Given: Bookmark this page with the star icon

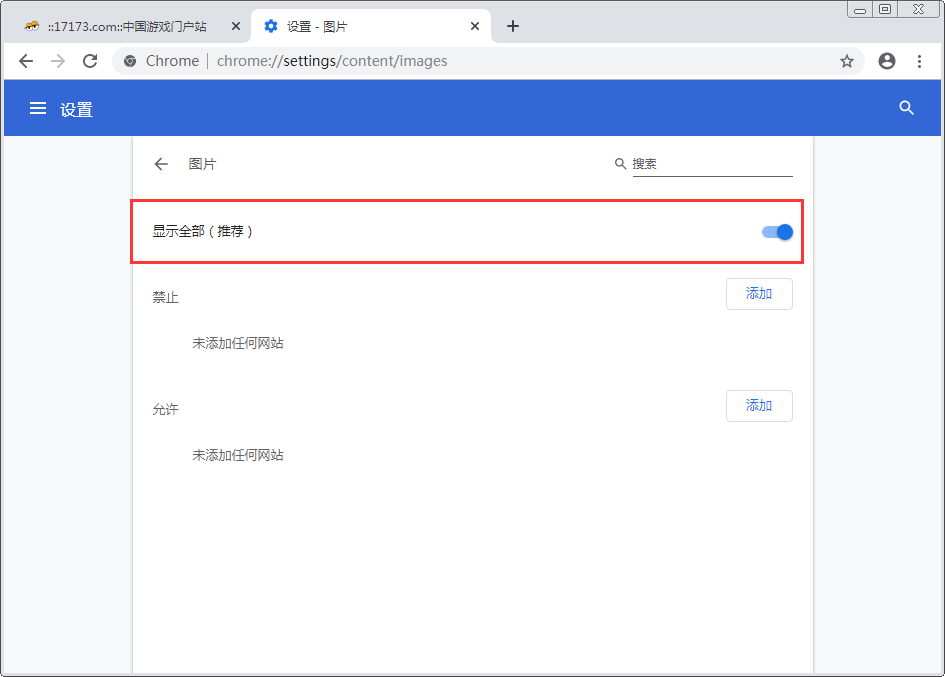Looking at the screenshot, I should (x=847, y=61).
